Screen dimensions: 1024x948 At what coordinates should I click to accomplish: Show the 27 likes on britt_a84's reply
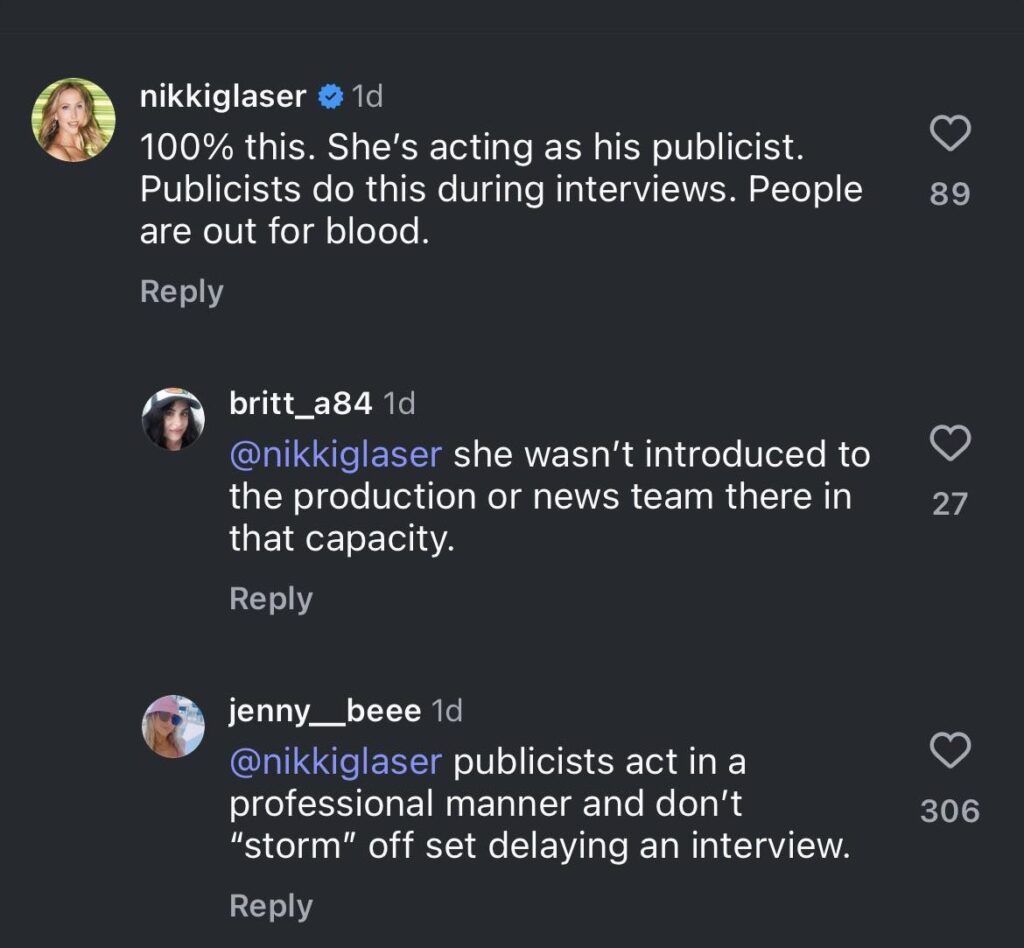click(x=950, y=503)
